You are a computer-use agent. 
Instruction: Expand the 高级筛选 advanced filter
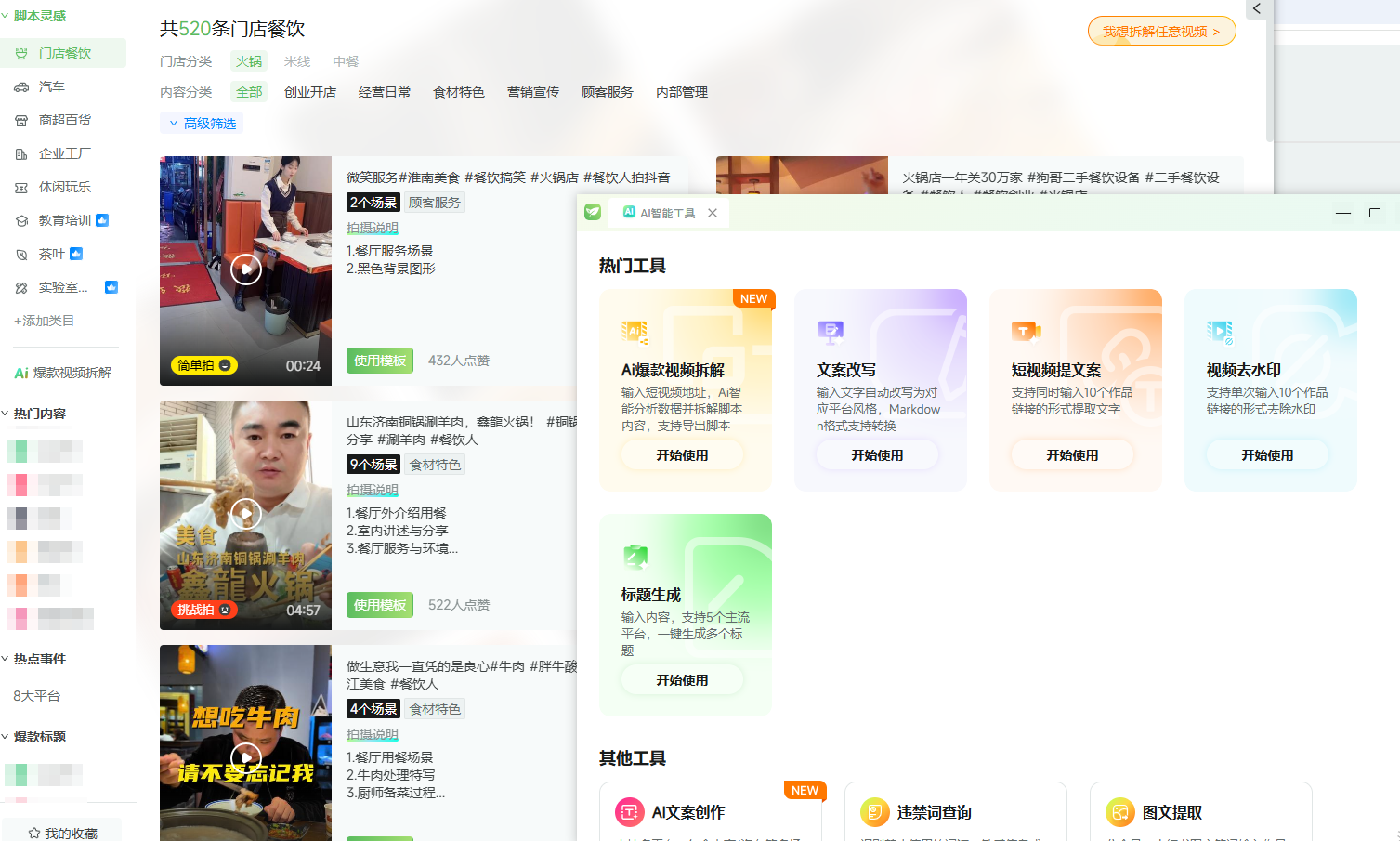pos(202,124)
